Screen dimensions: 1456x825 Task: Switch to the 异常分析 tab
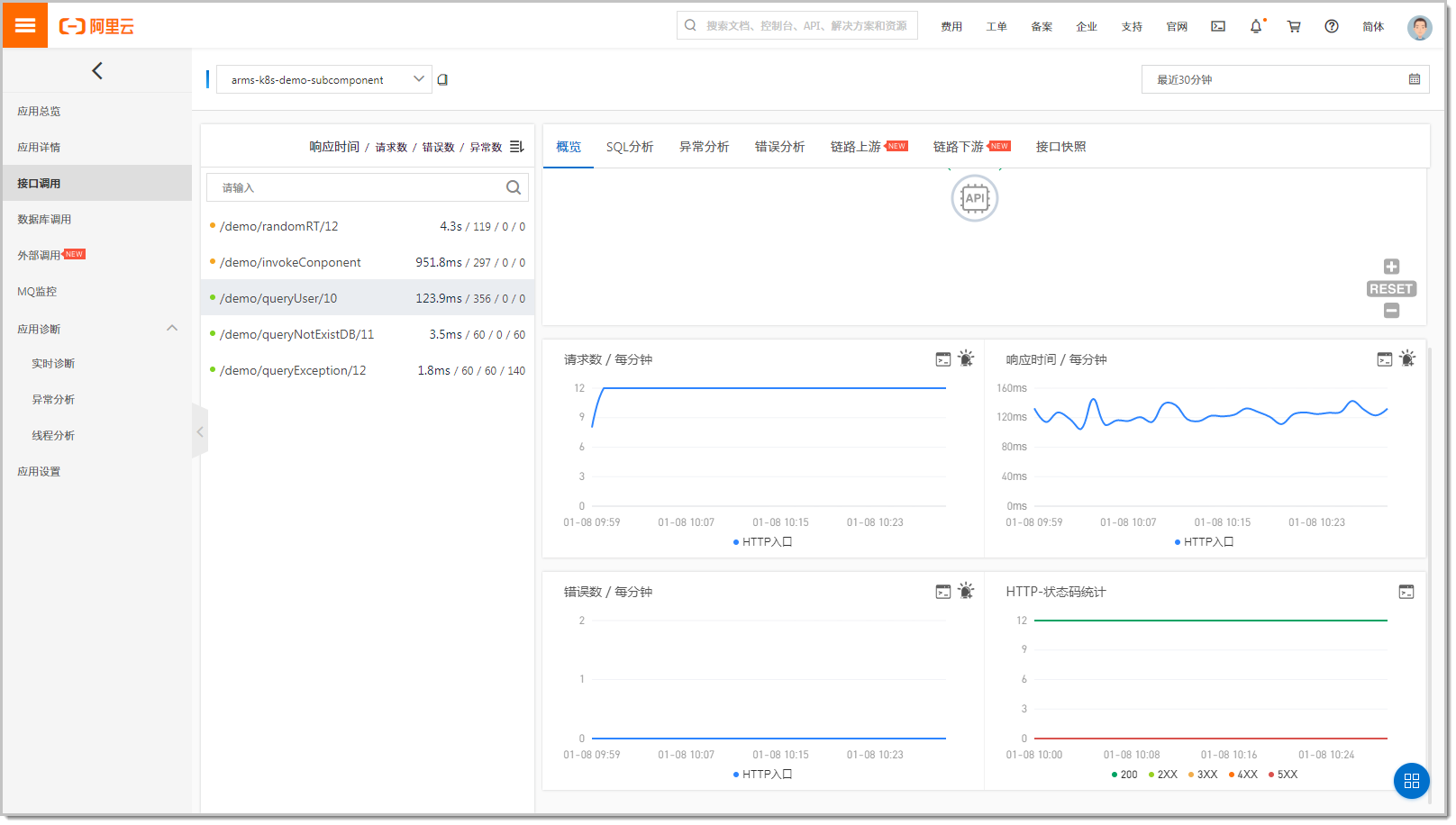[x=705, y=147]
